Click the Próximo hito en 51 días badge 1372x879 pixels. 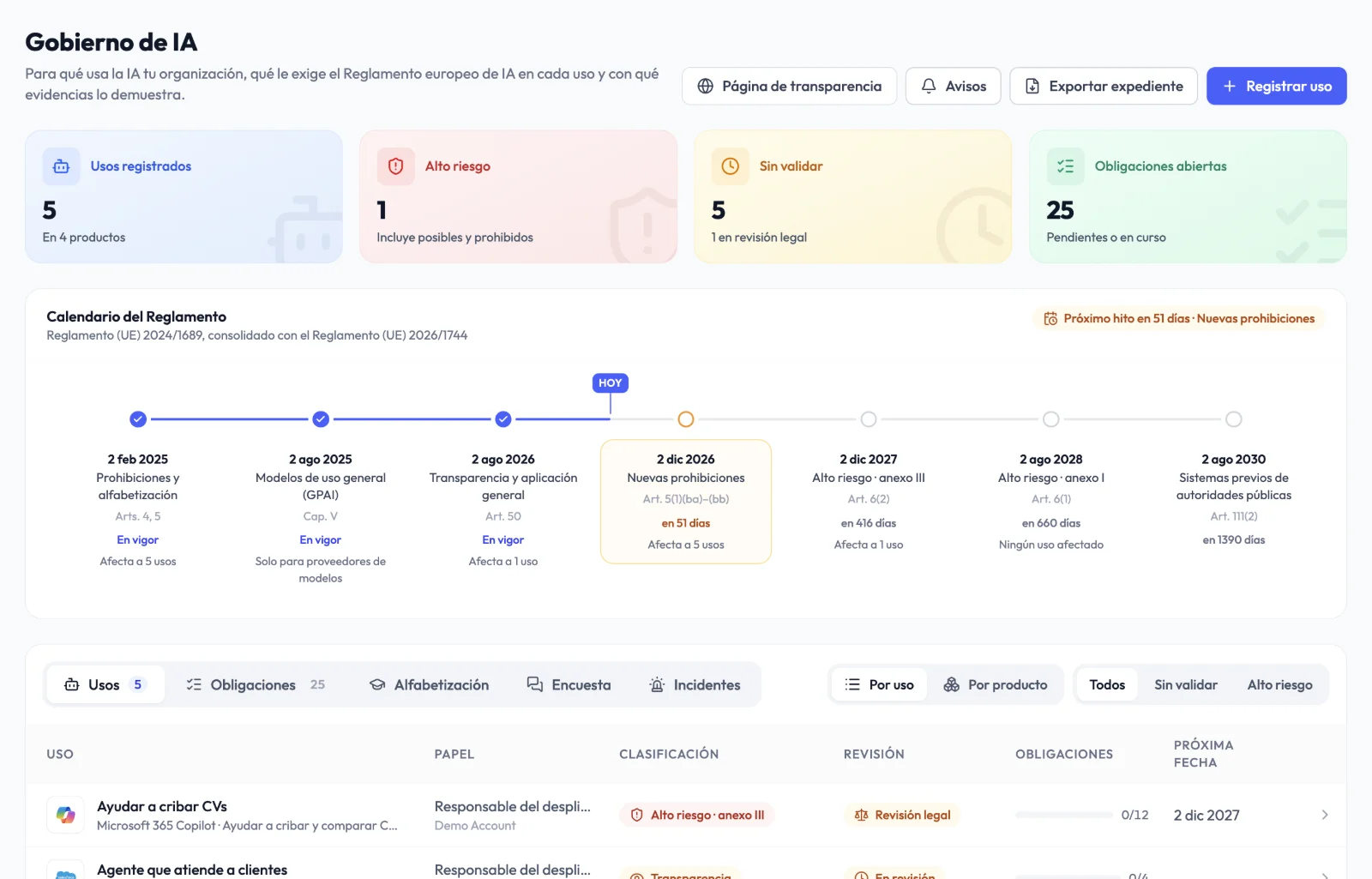1179,319
